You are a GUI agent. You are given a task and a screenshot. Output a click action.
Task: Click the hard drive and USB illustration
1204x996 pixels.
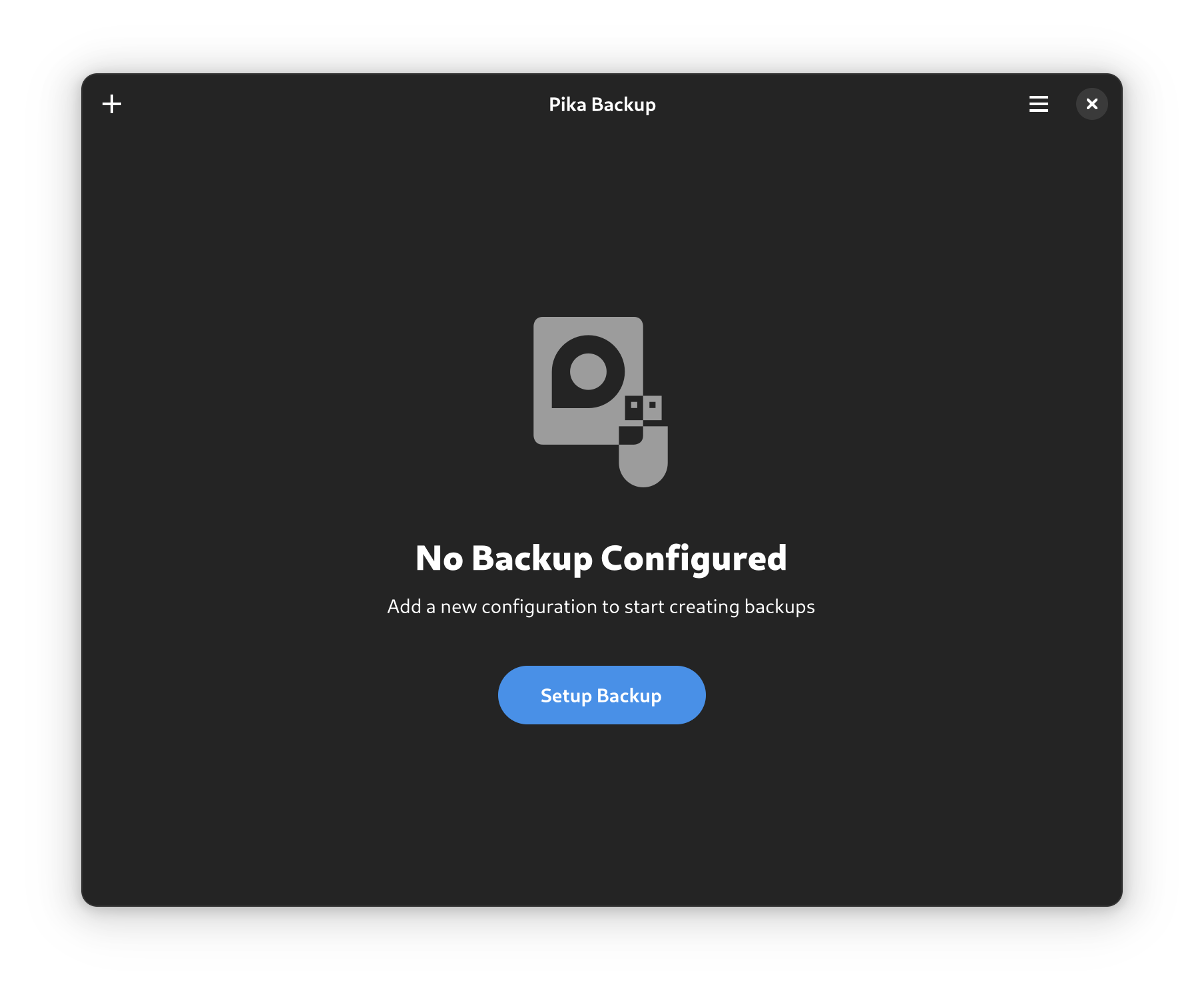click(601, 401)
